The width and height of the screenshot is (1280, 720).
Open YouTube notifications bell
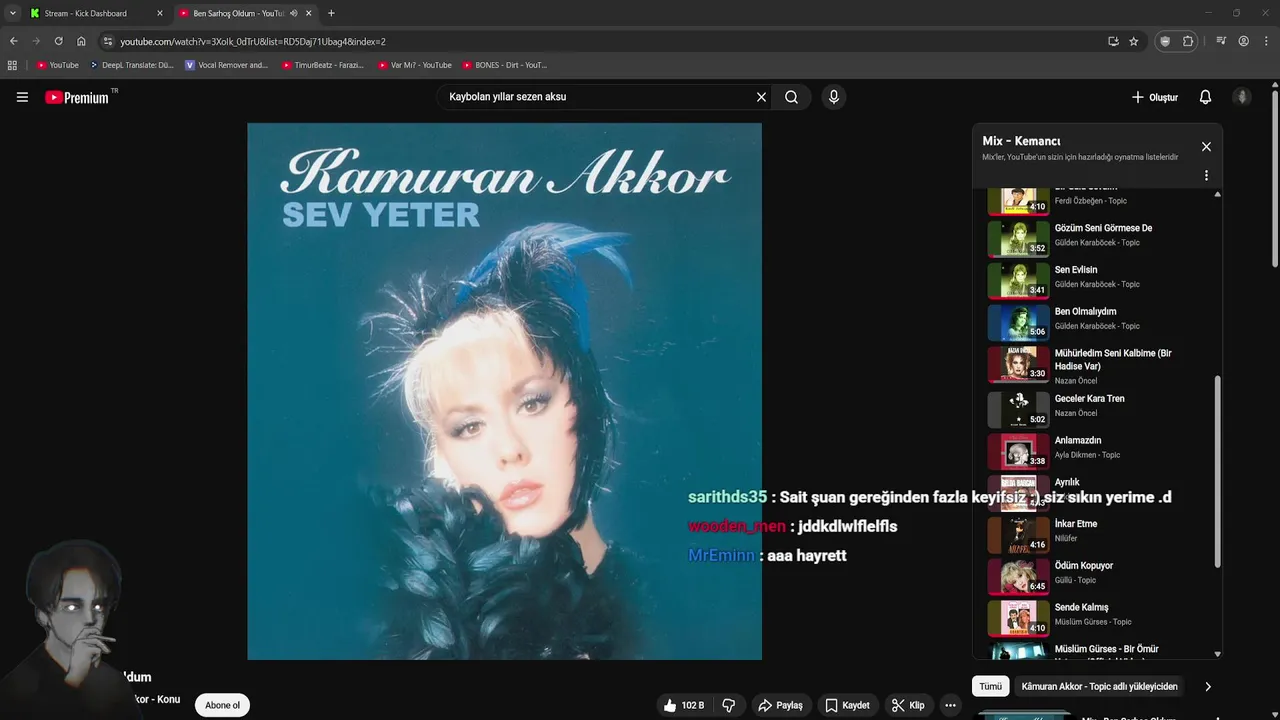pyautogui.click(x=1205, y=97)
